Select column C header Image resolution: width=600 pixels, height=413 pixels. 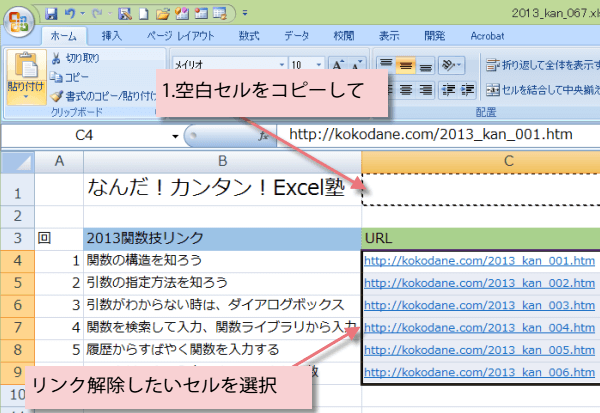481,162
